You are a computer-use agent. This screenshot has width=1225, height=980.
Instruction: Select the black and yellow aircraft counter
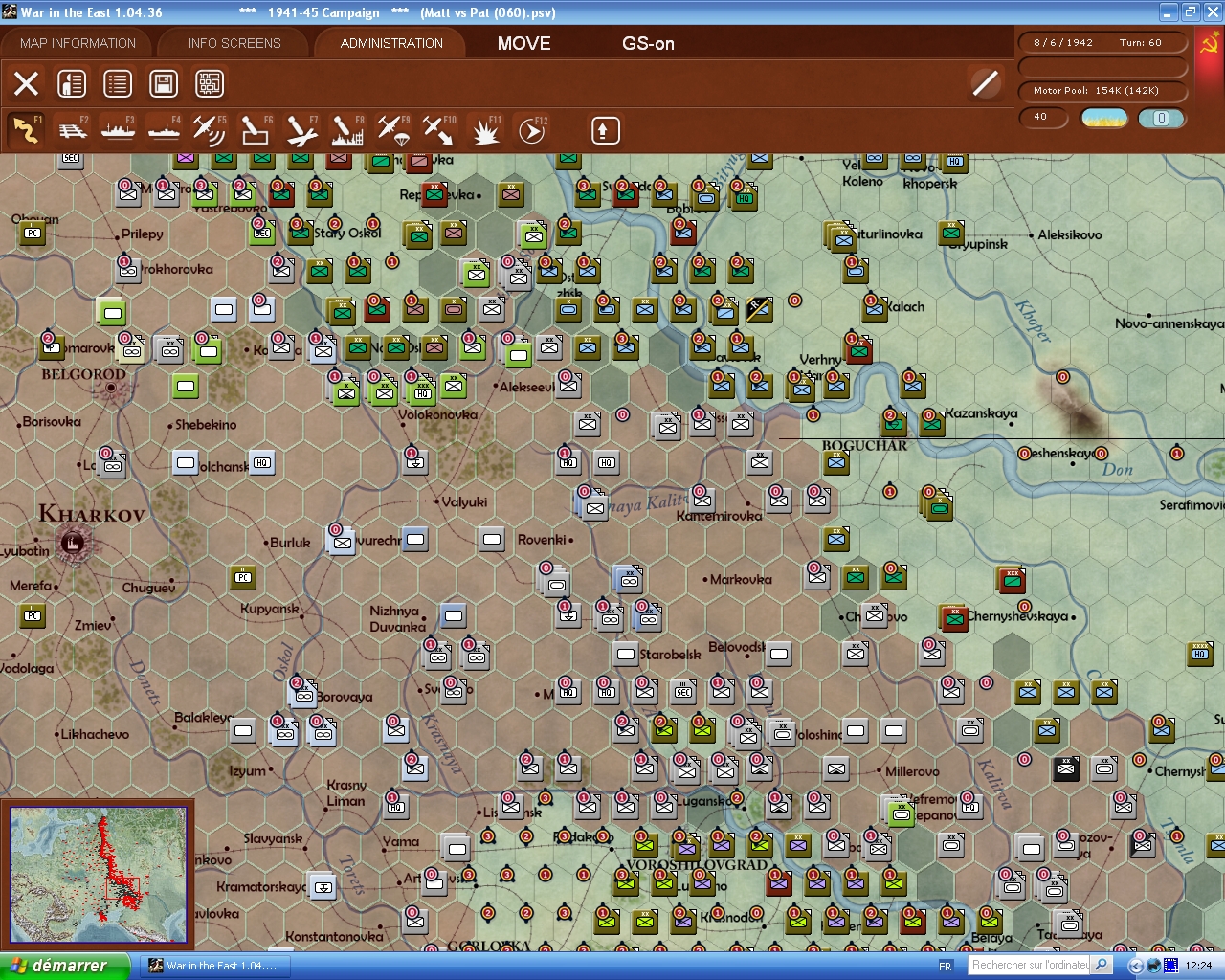pyautogui.click(x=759, y=309)
